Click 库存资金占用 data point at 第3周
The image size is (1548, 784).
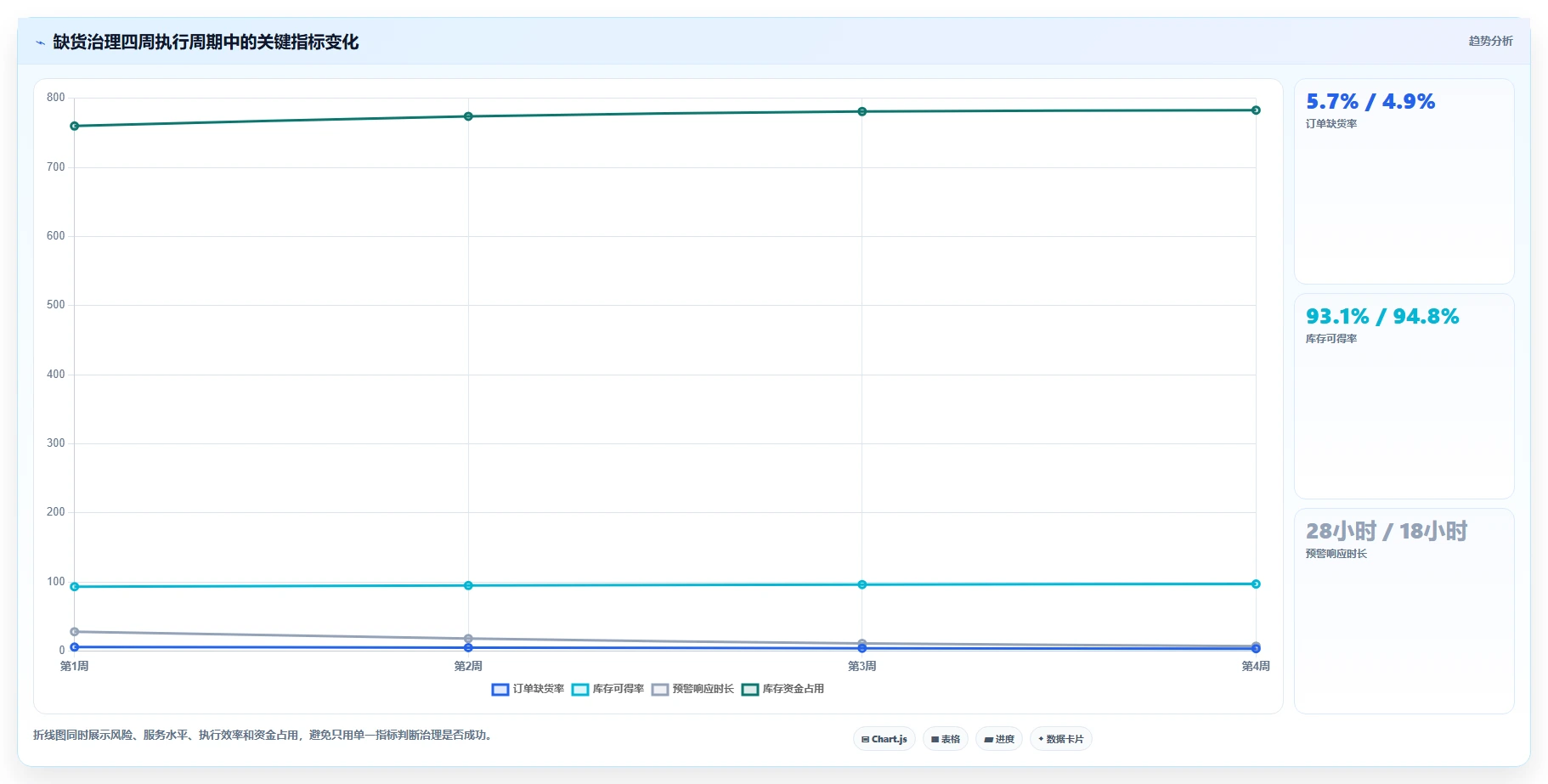[x=862, y=111]
